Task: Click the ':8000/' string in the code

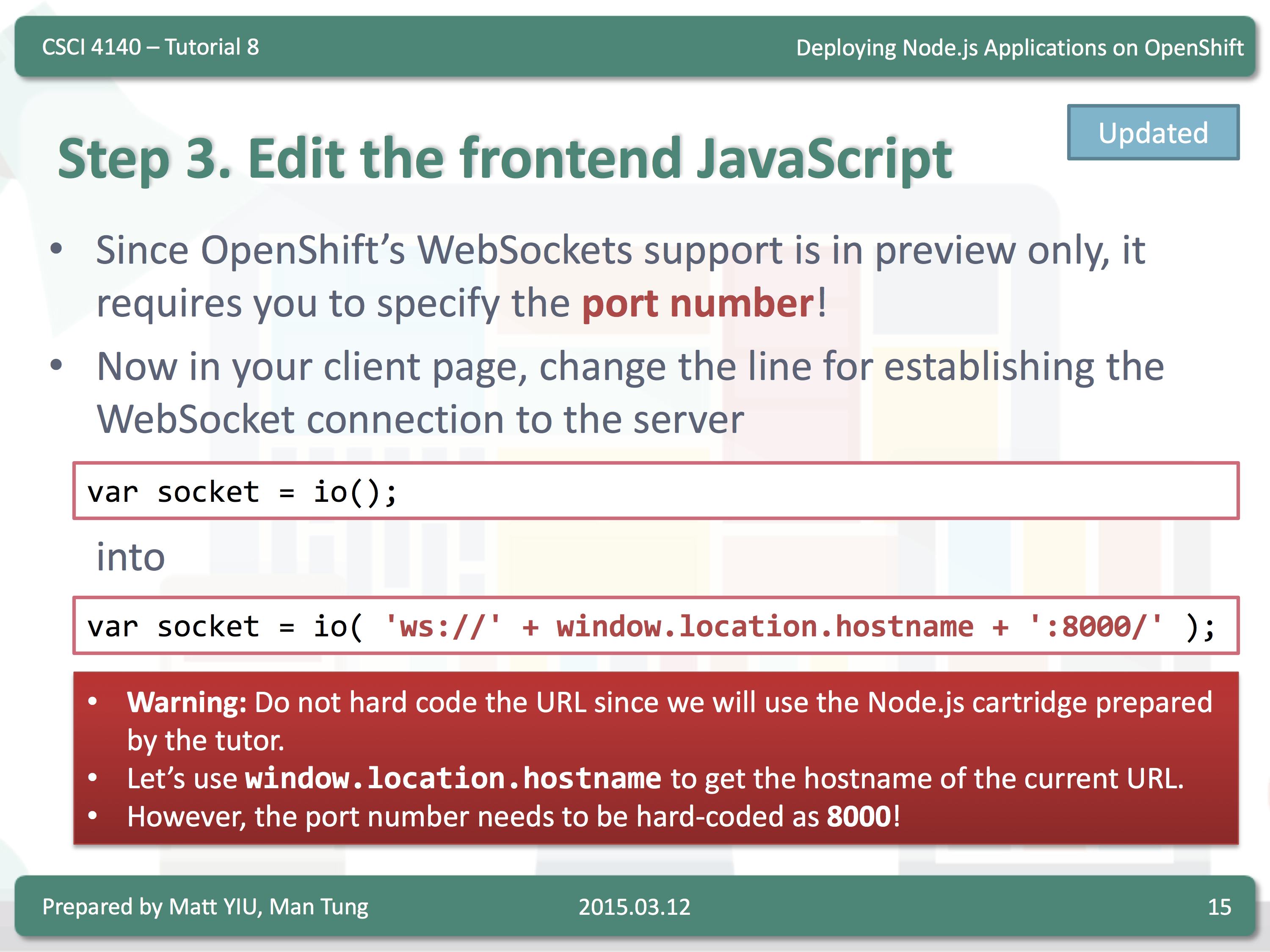Action: 1096,626
